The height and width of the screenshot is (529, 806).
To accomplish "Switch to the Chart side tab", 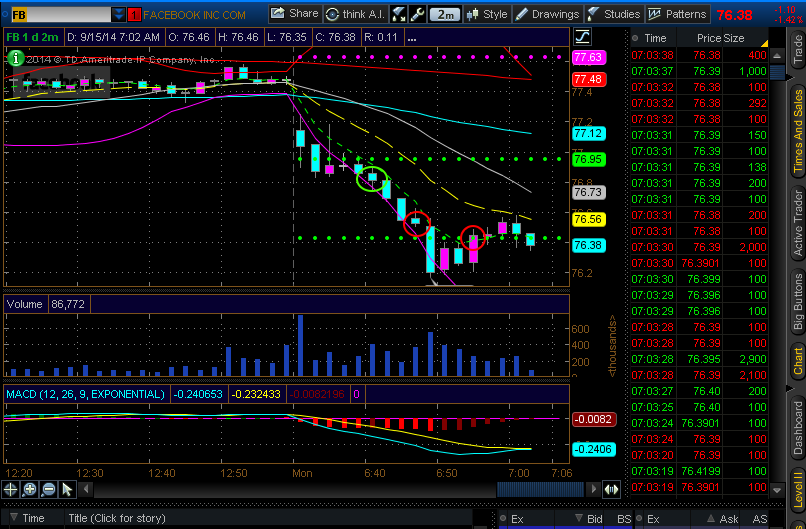I will [798, 361].
